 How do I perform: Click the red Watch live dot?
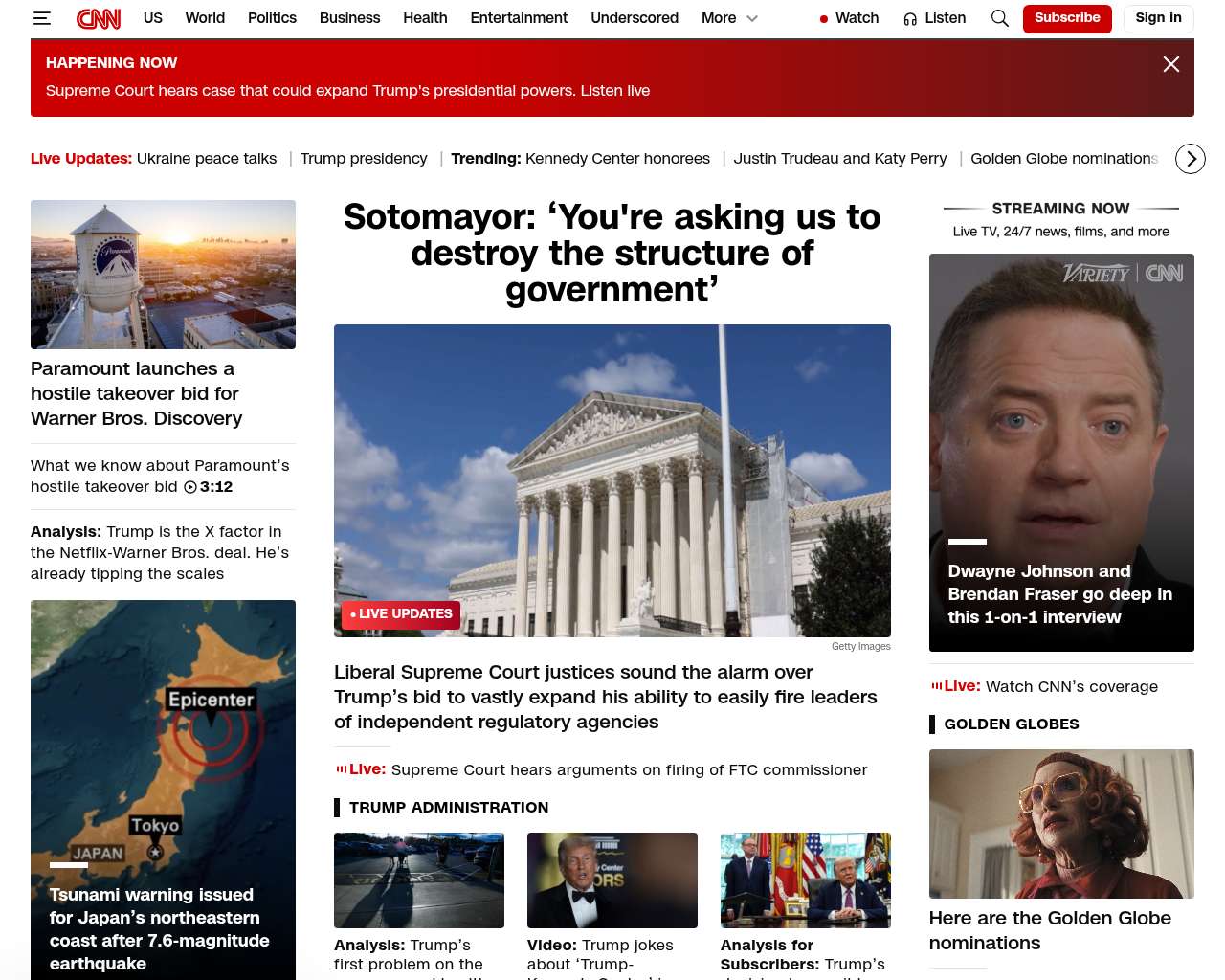pos(824,19)
